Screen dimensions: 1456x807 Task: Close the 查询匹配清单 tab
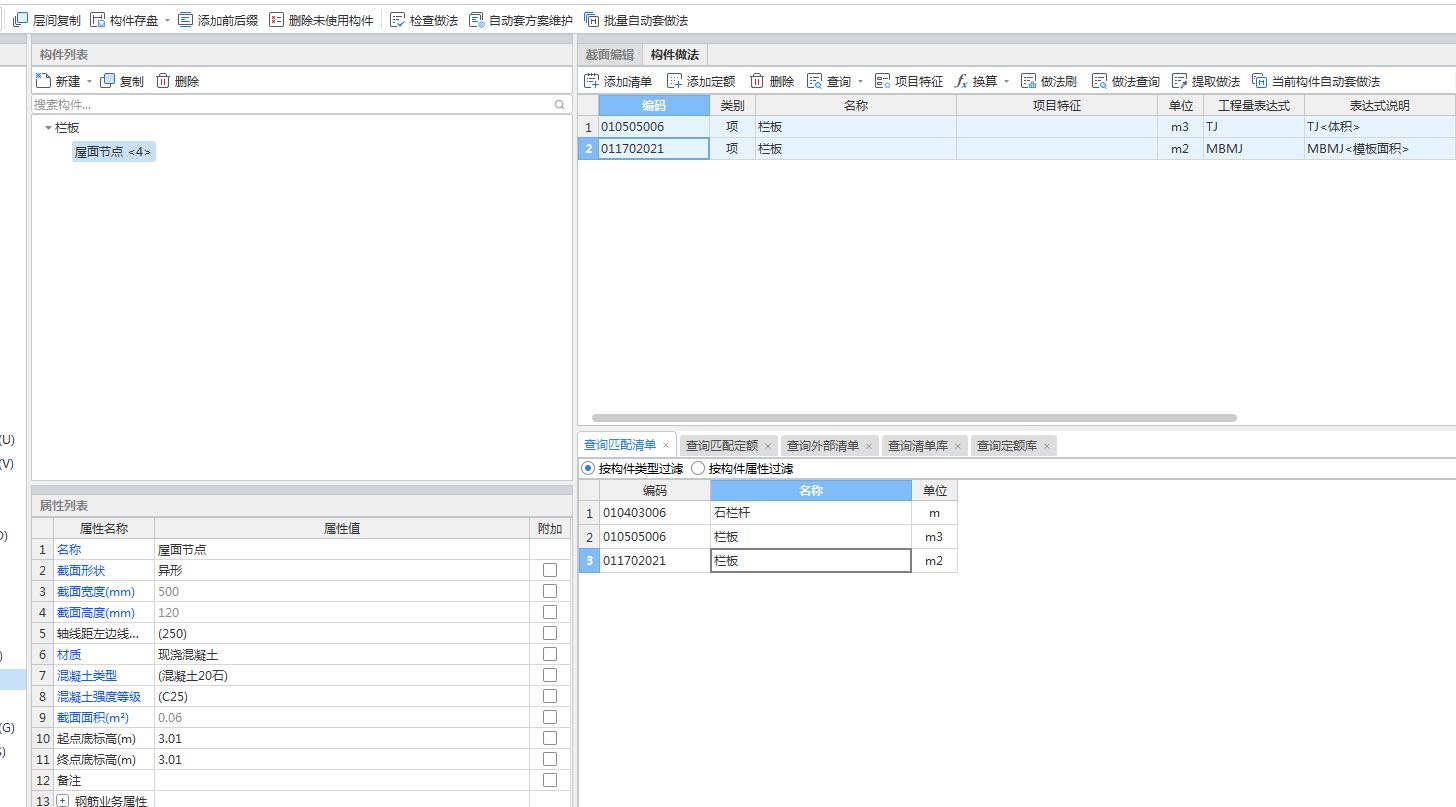point(666,446)
